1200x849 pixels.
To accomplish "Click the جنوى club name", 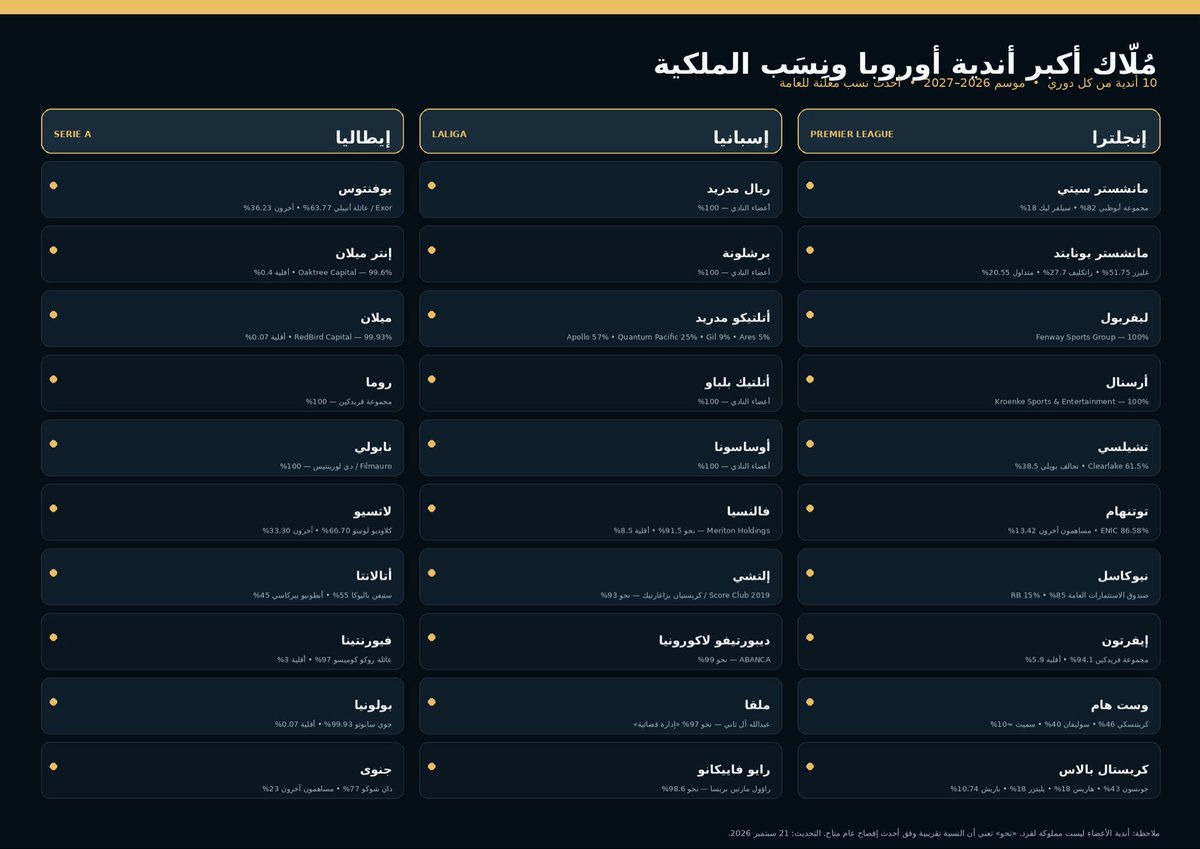I will pos(376,769).
